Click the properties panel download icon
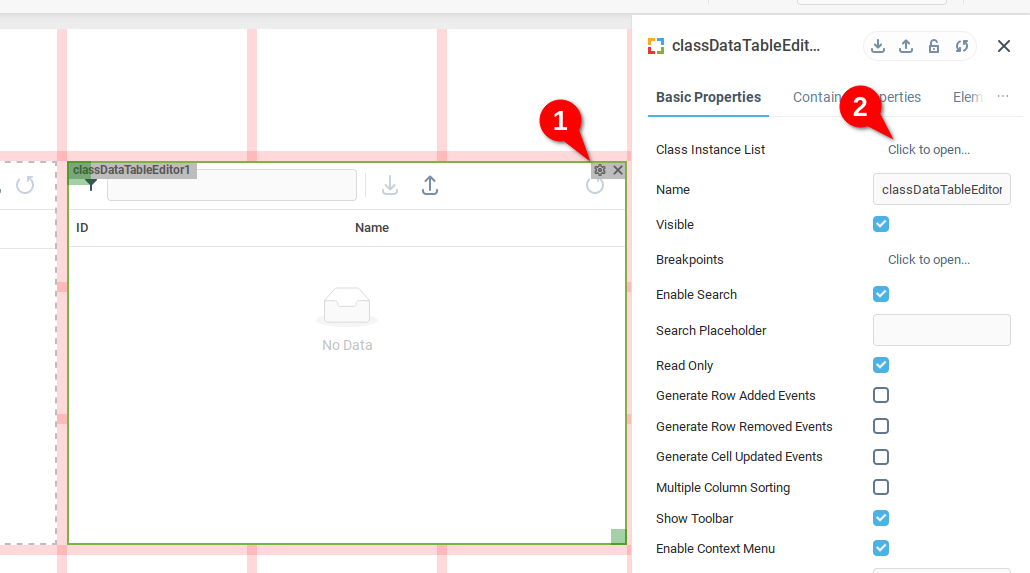This screenshot has height=573, width=1030. pos(878,46)
